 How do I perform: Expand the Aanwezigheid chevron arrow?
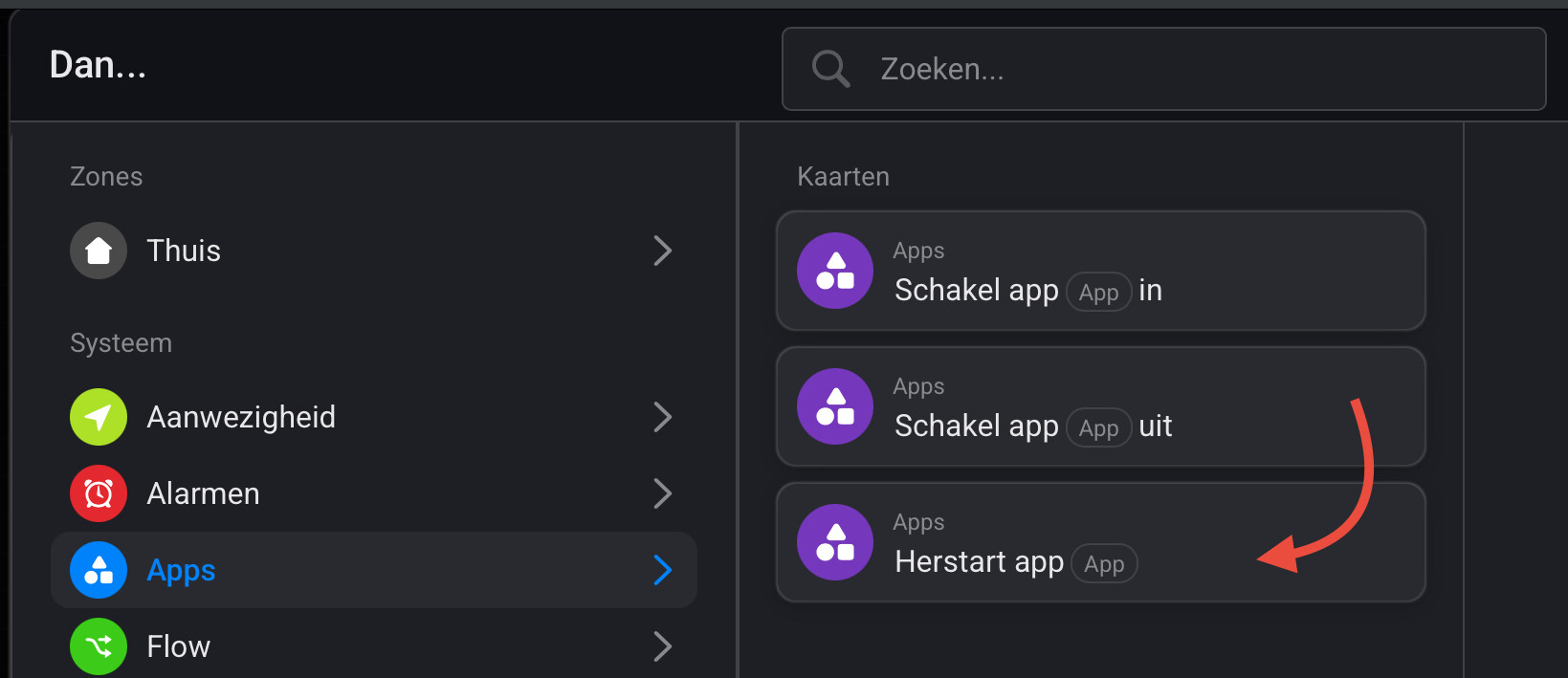(662, 417)
